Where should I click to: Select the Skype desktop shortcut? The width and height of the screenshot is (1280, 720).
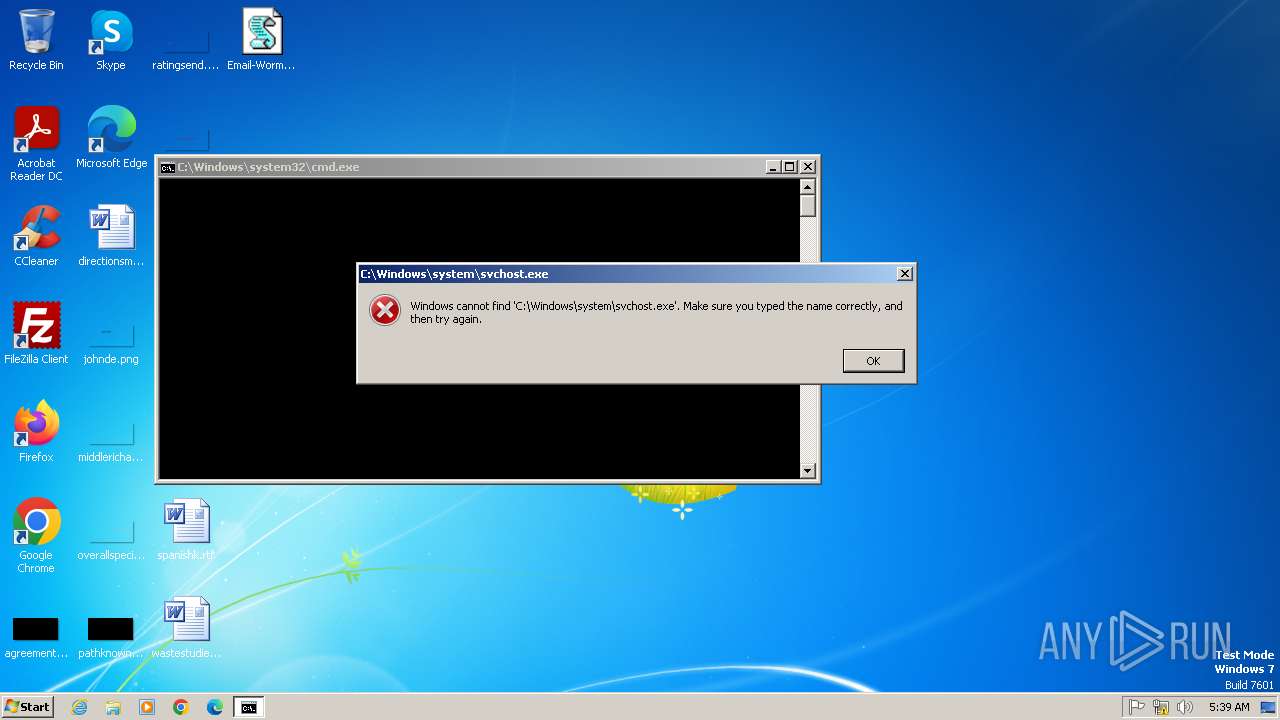click(111, 40)
